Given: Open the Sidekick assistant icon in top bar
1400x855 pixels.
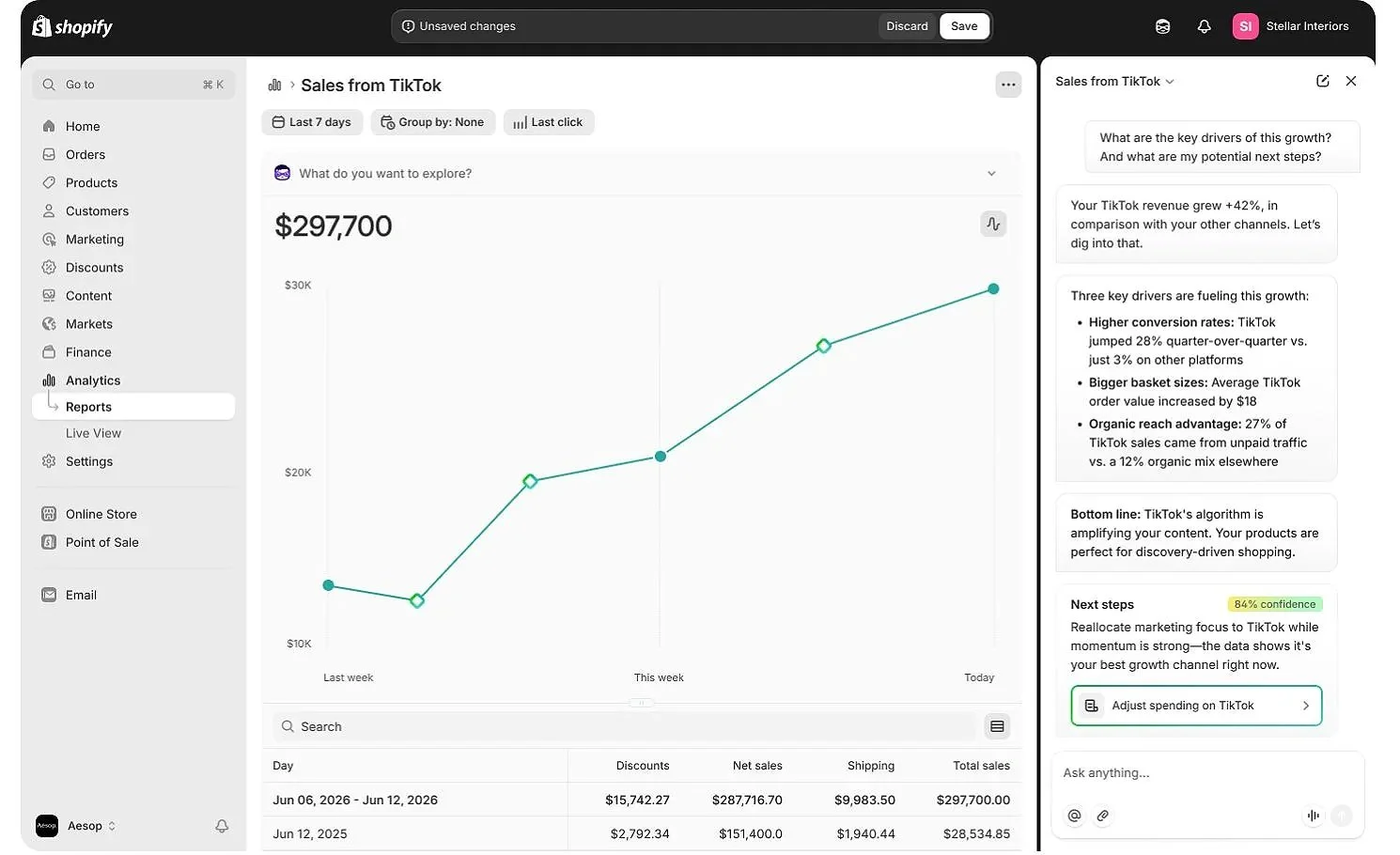Looking at the screenshot, I should coord(1162,26).
